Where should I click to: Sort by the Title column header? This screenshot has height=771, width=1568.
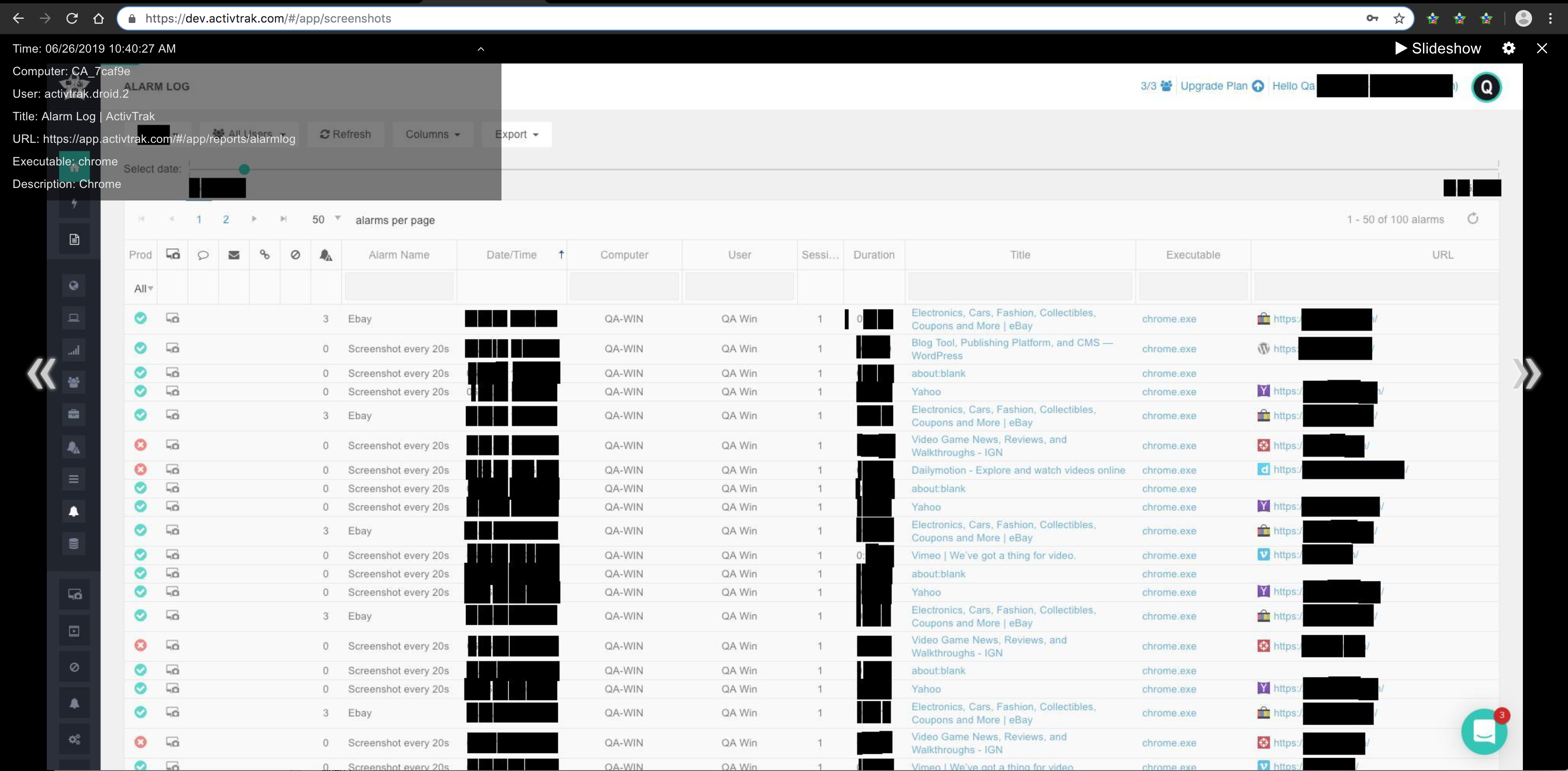(1020, 255)
